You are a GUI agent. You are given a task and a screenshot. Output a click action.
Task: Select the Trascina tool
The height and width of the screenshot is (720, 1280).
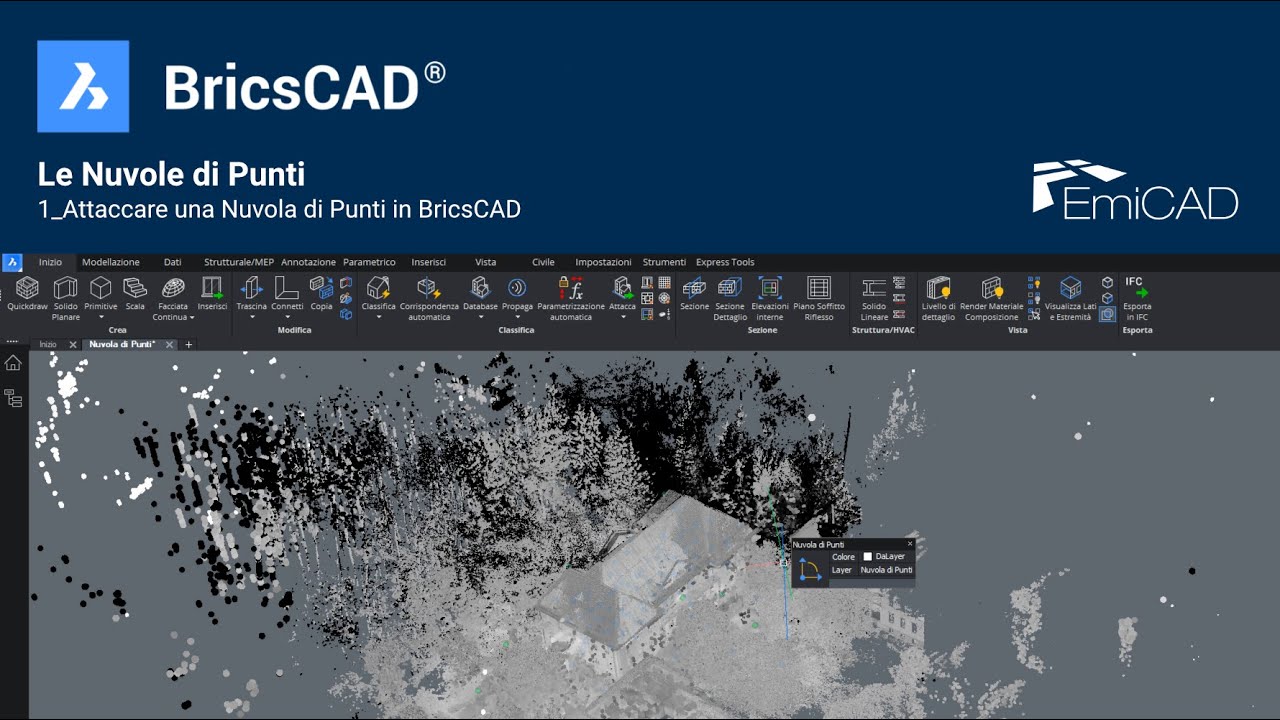point(252,295)
